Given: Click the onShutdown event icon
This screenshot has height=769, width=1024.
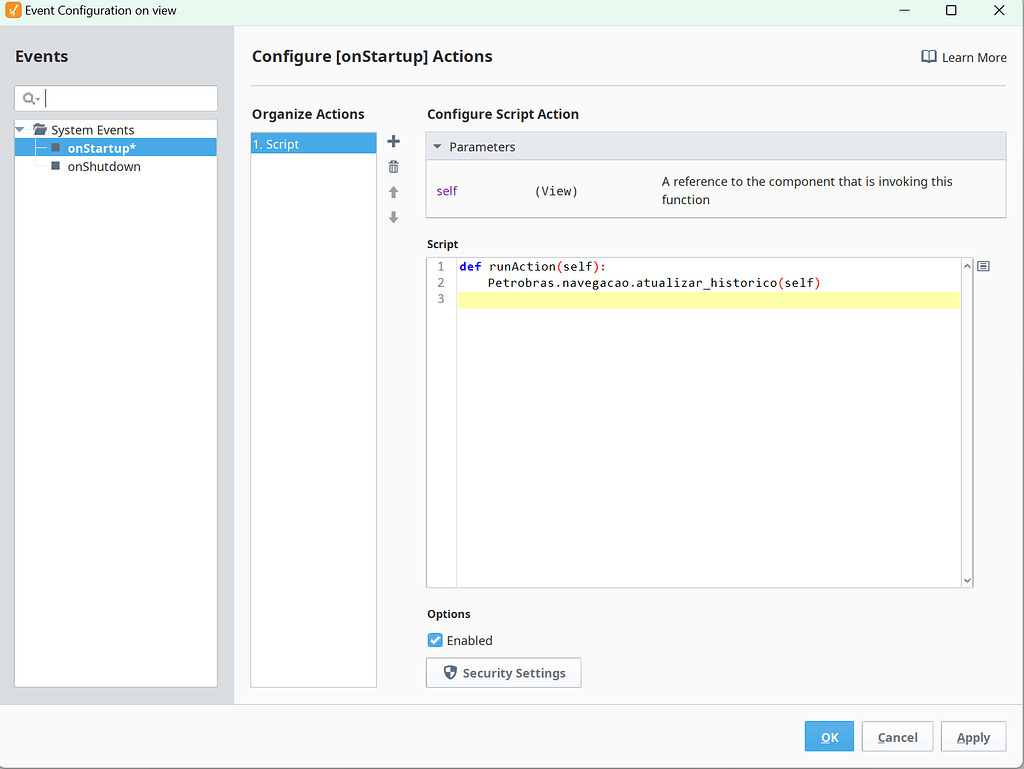Looking at the screenshot, I should coord(56,166).
